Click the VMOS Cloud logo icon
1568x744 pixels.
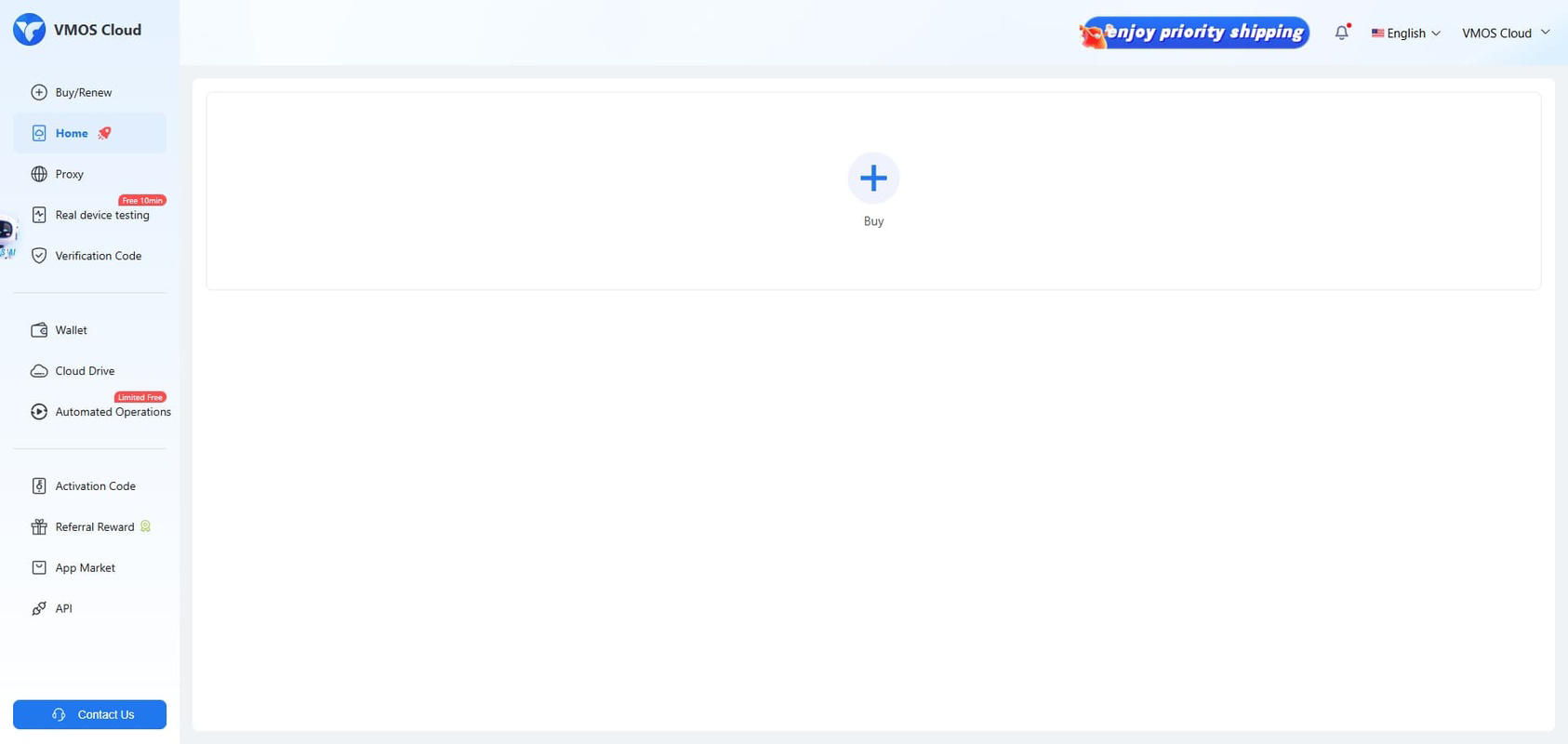click(29, 30)
